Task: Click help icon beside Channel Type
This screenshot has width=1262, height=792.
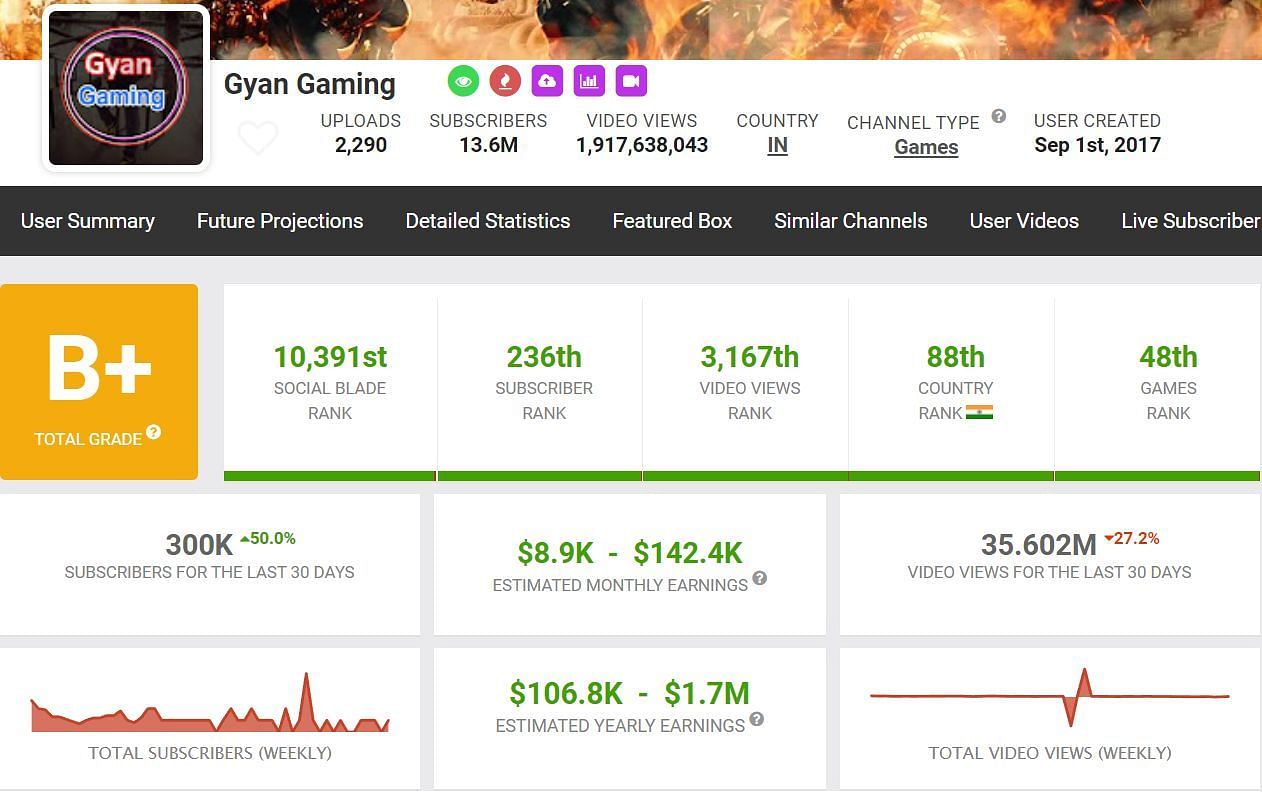Action: [x=998, y=116]
